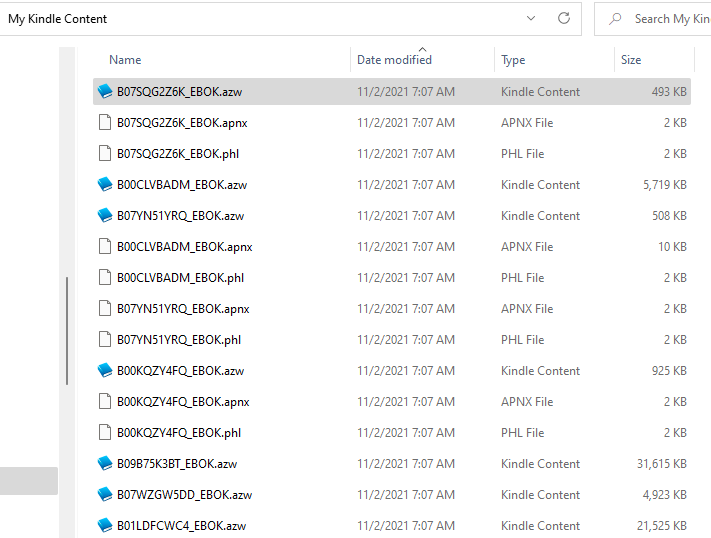This screenshot has width=711, height=538.
Task: Open the address bar history dropdown
Action: [x=531, y=19]
